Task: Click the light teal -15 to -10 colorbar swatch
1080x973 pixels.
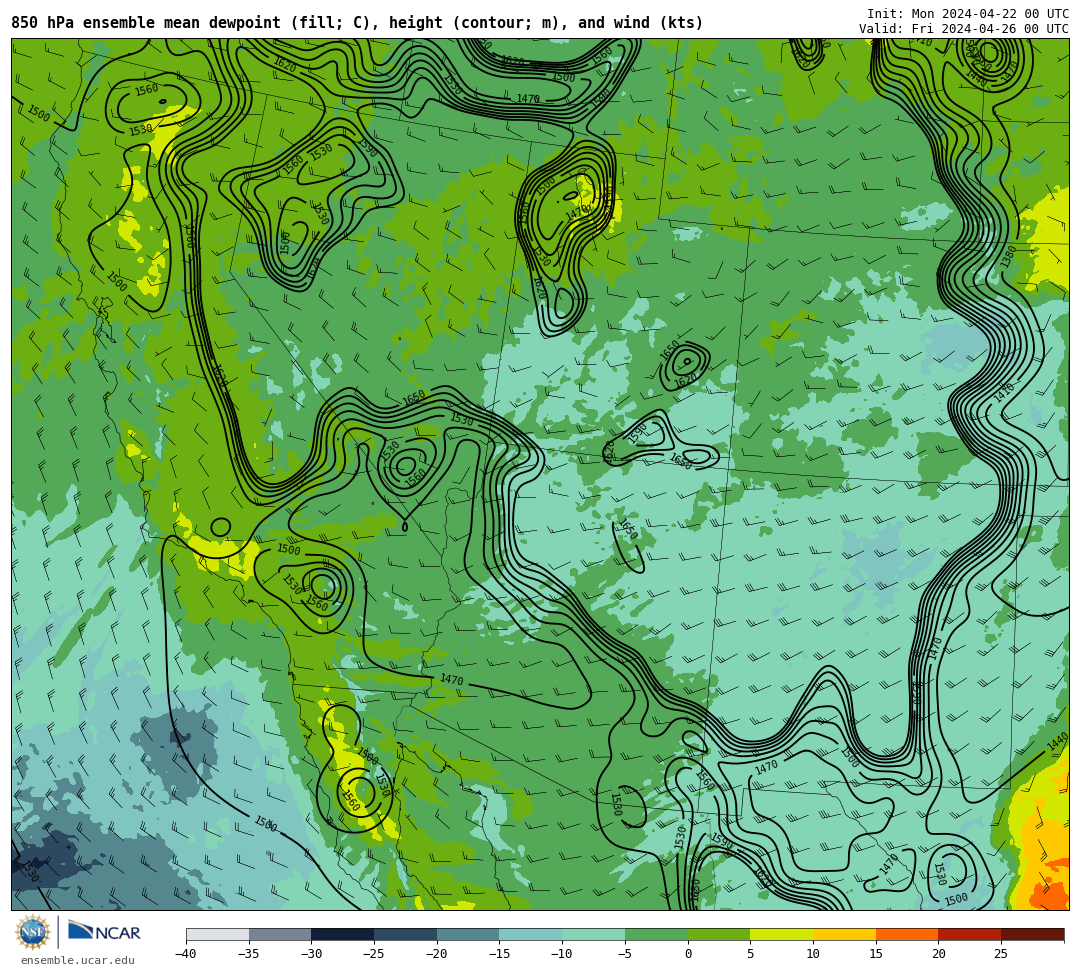Action: 531,934
